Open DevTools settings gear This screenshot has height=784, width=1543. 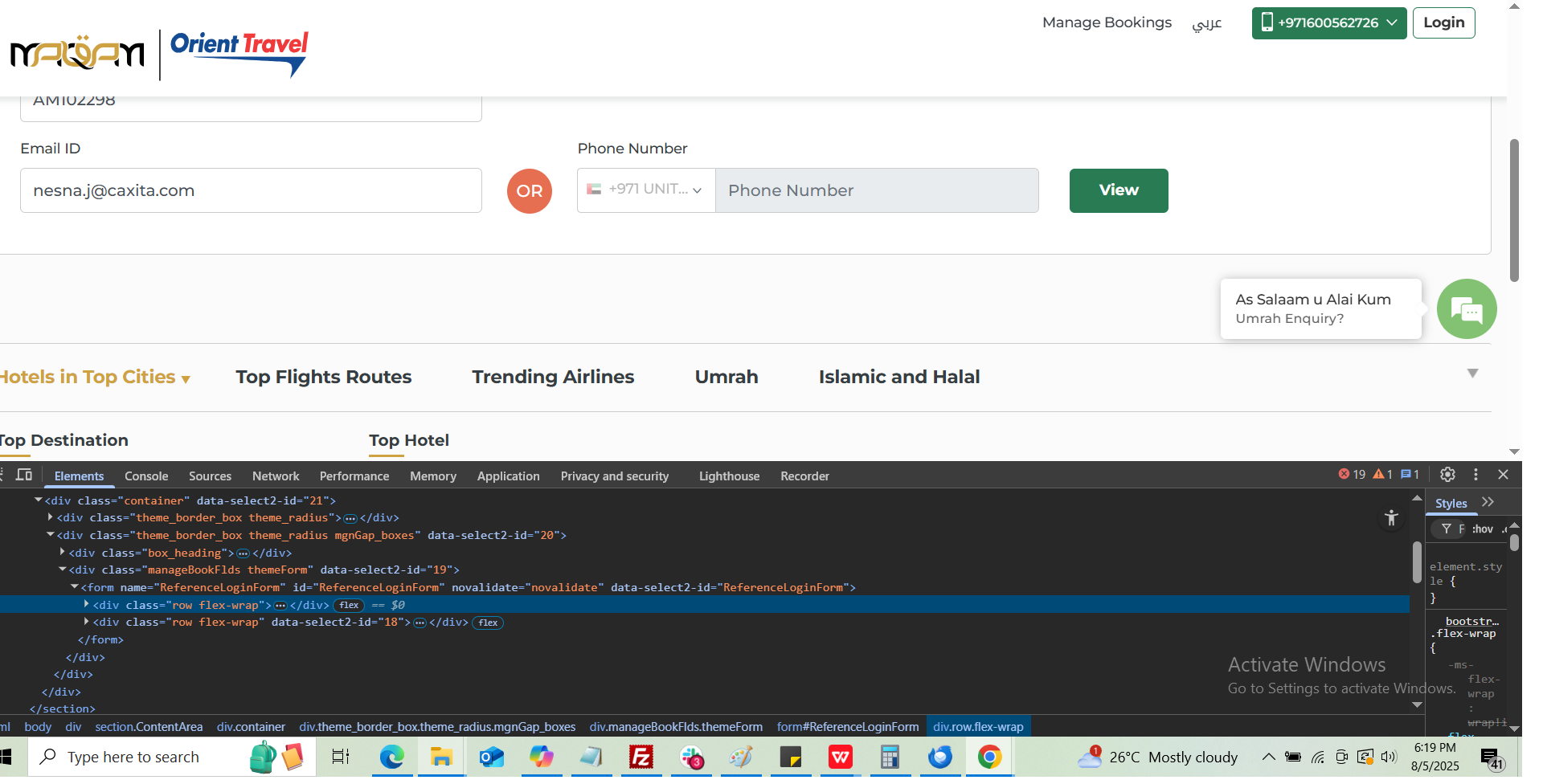coord(1447,475)
